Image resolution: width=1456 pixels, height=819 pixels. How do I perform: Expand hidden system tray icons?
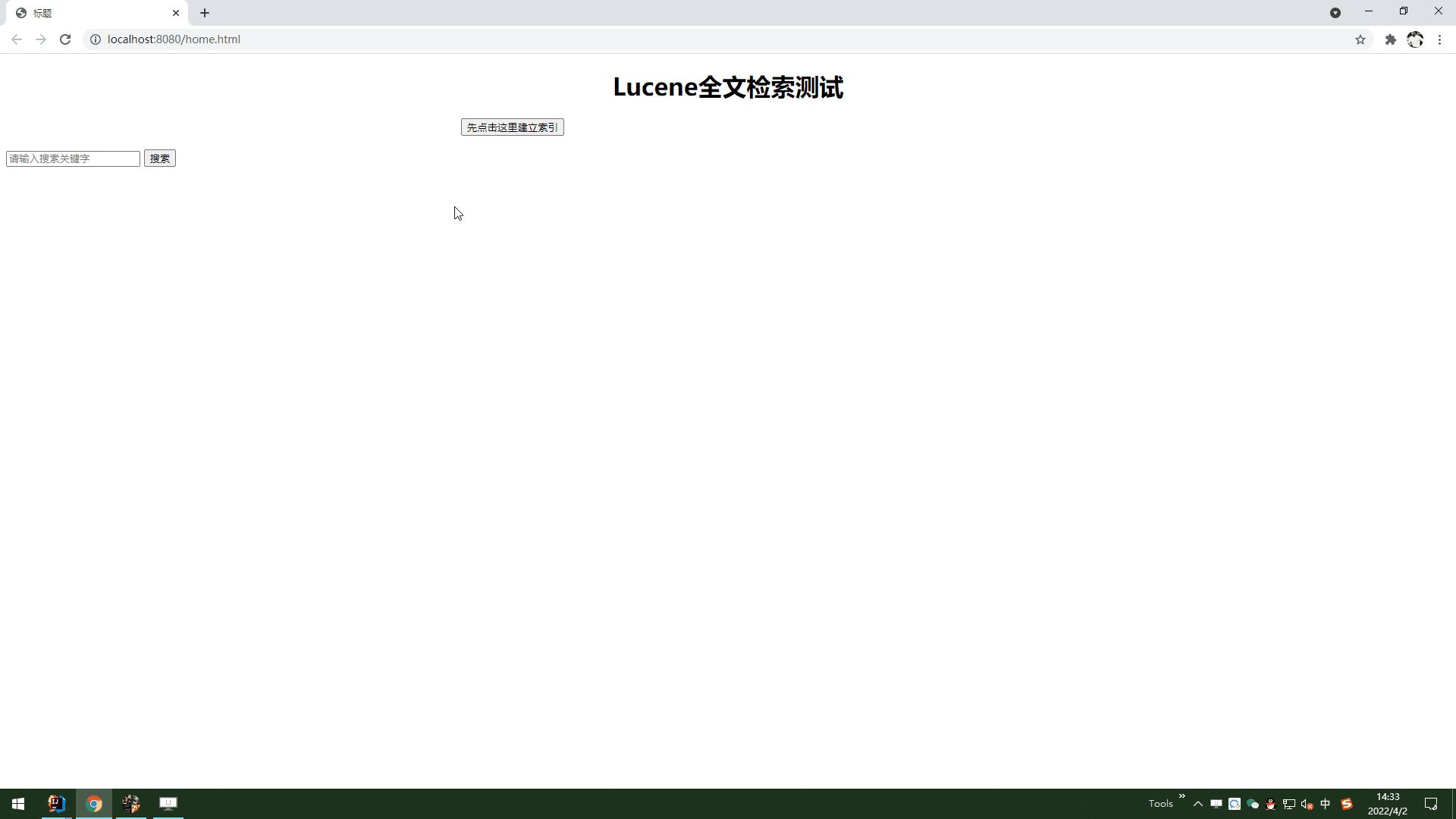click(x=1198, y=804)
